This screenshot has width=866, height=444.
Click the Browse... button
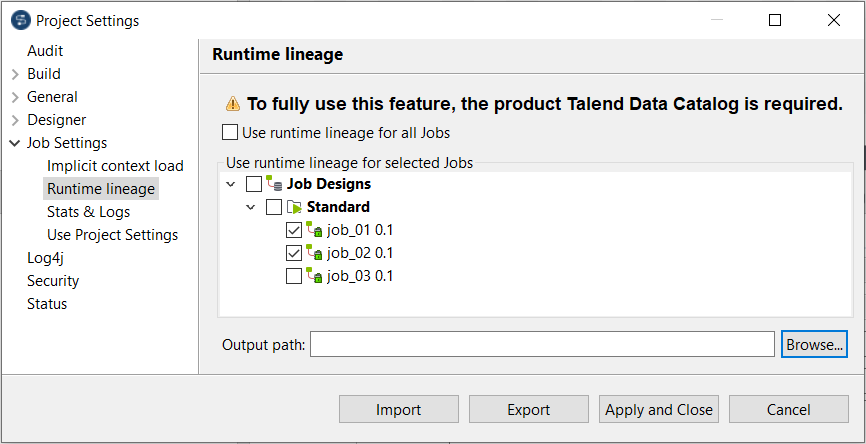pyautogui.click(x=814, y=344)
